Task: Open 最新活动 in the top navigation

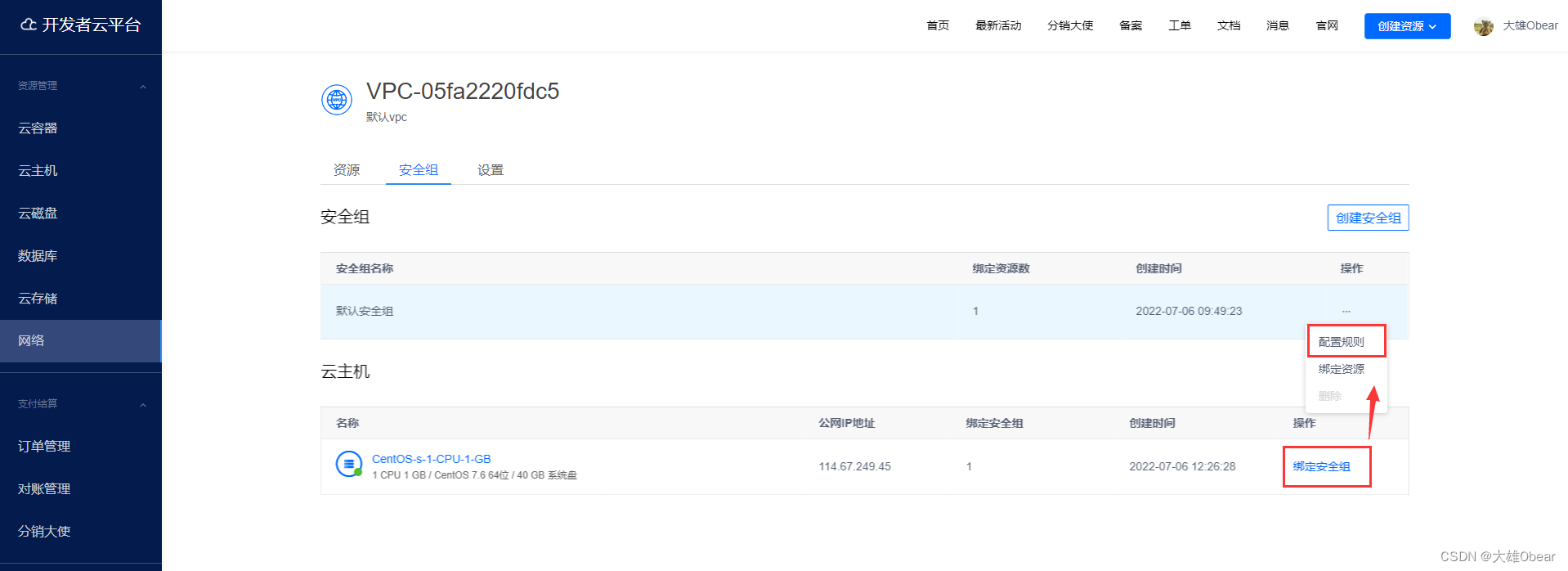Action: [998, 25]
